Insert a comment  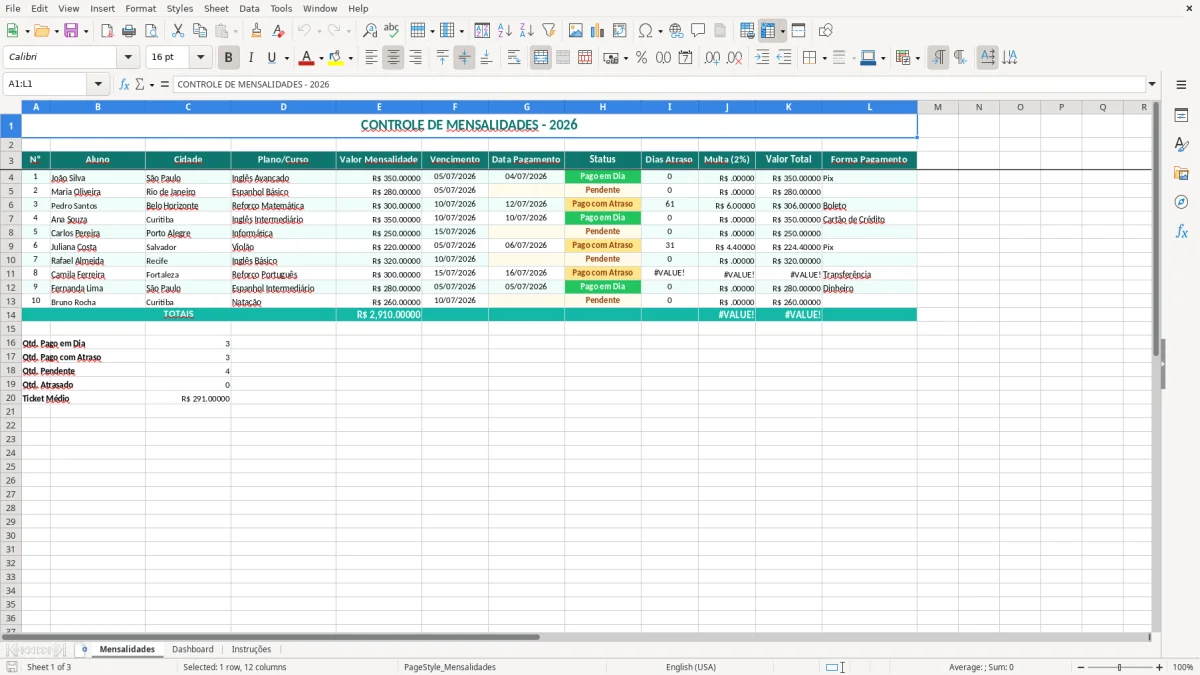click(698, 31)
